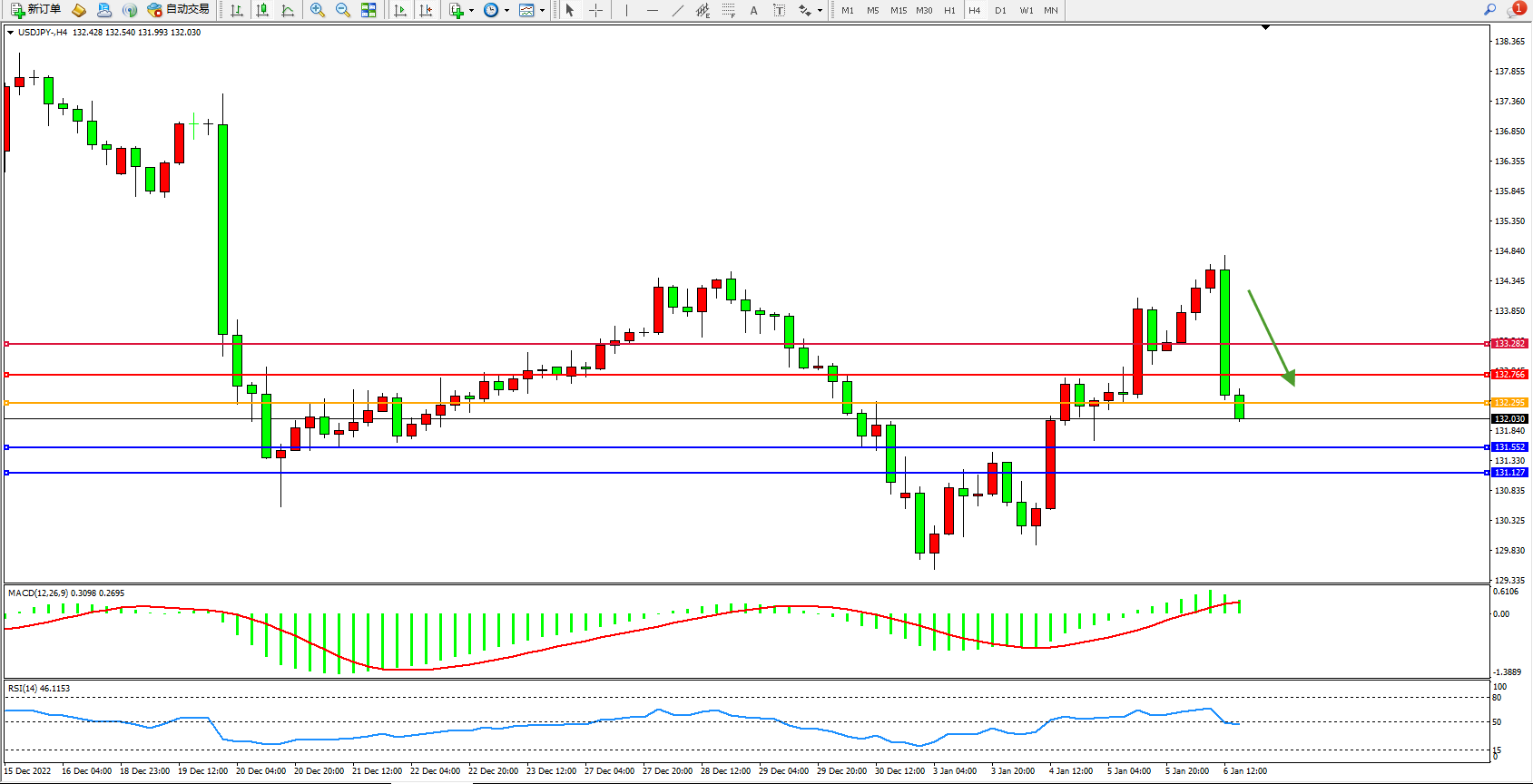Switch chart to candlestick mode
The width and height of the screenshot is (1533, 784).
pos(262,10)
